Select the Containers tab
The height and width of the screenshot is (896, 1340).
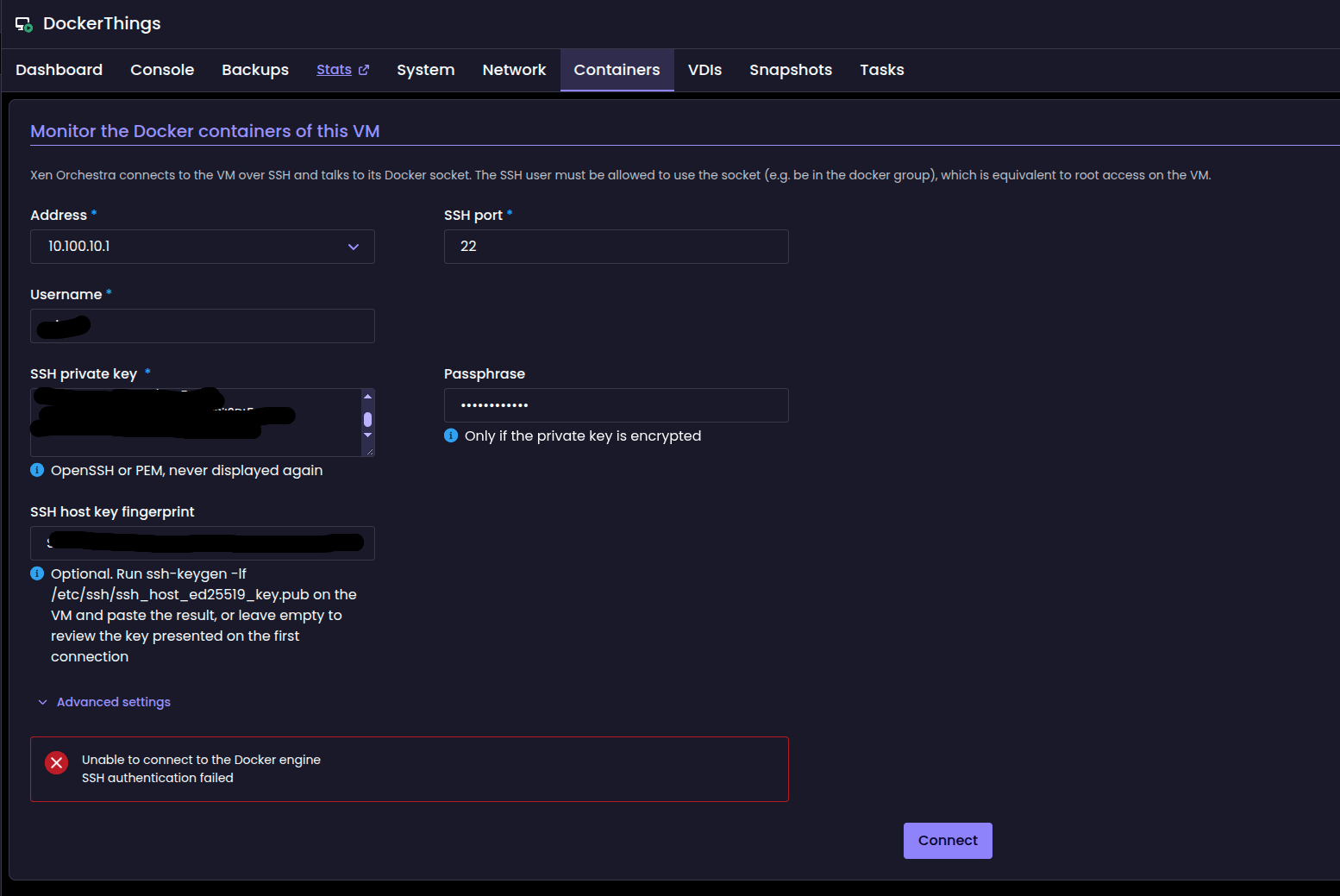(617, 70)
